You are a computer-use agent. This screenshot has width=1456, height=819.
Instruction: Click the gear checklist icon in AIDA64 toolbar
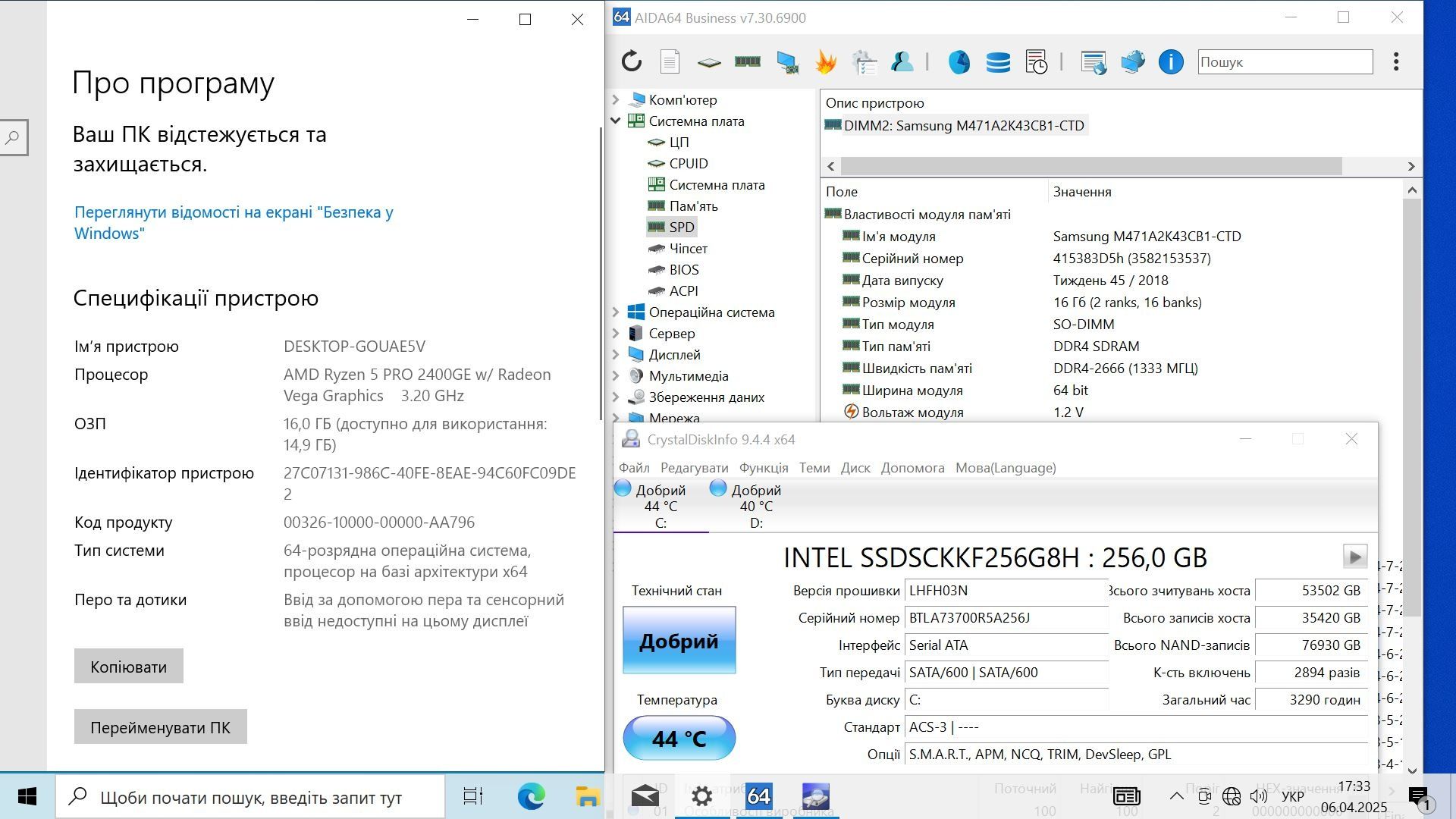pyautogui.click(x=864, y=61)
